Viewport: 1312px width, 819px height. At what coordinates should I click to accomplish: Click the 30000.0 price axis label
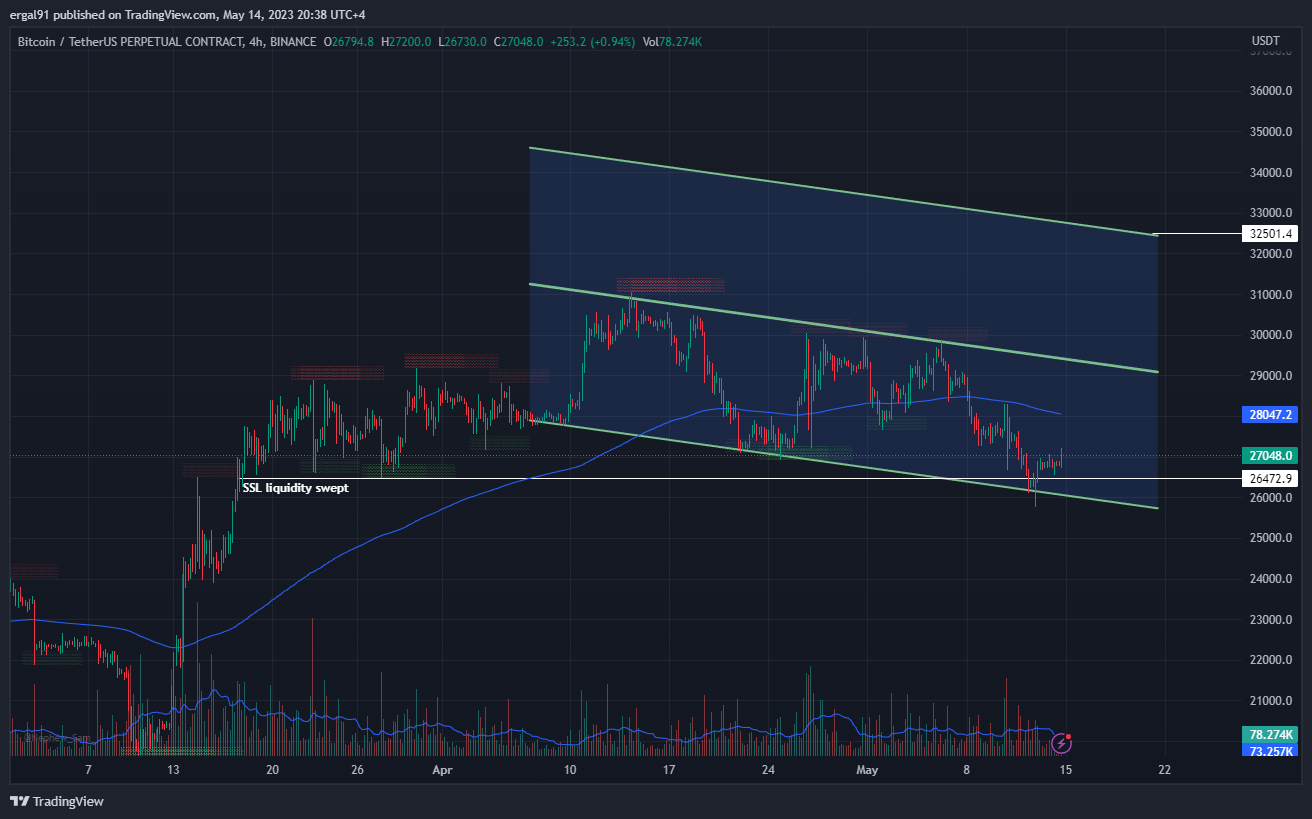1269,335
